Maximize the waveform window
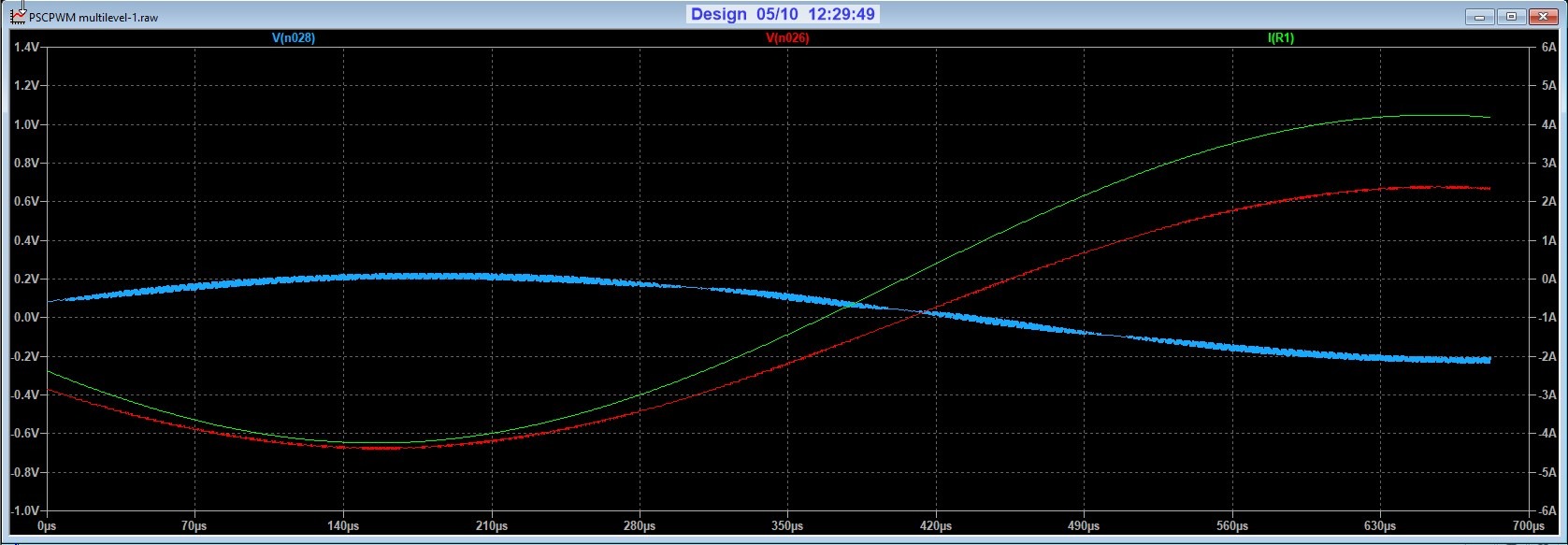Viewport: 1568px width, 545px height. 1511,16
